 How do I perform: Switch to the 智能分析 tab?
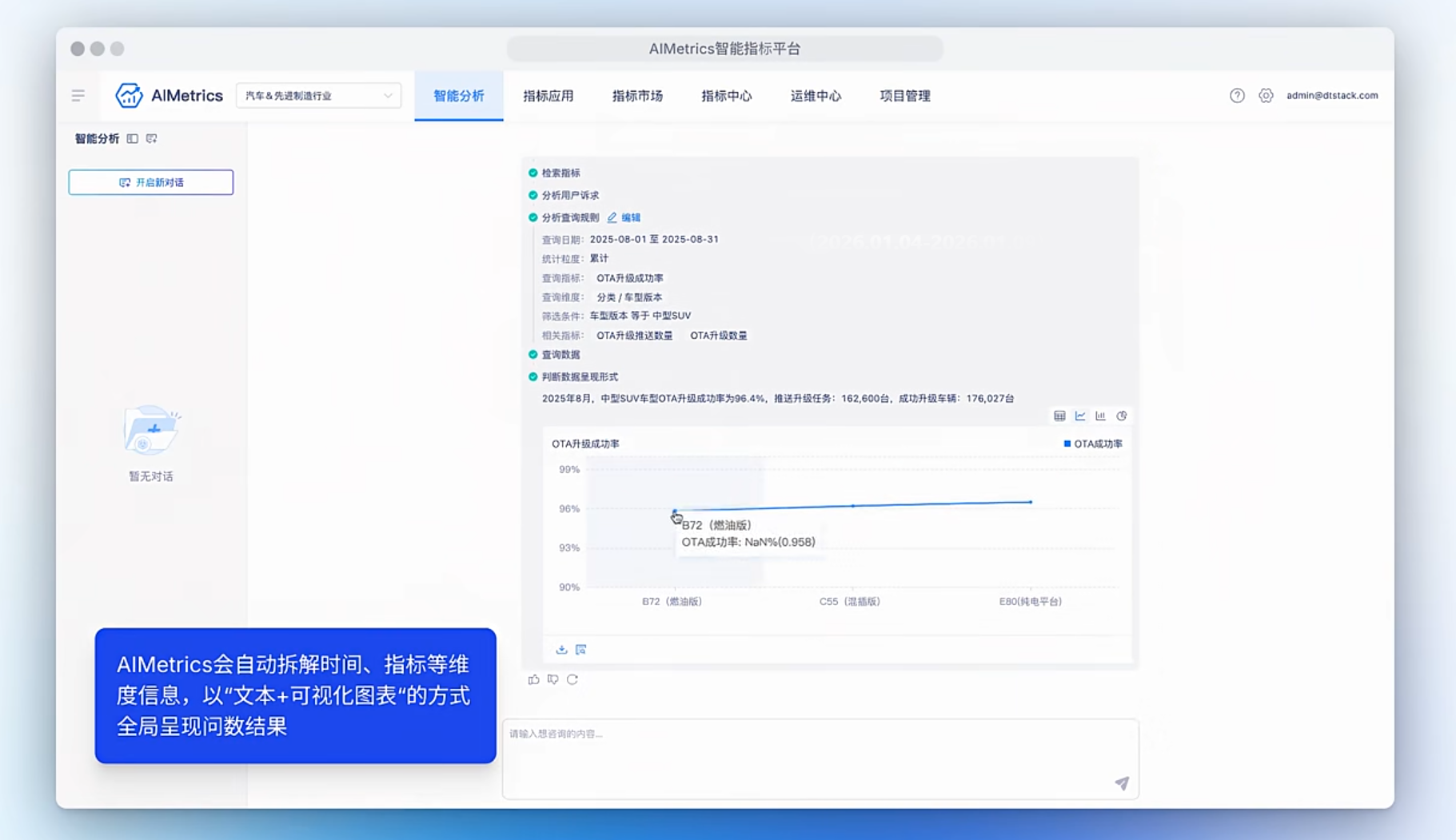point(459,96)
